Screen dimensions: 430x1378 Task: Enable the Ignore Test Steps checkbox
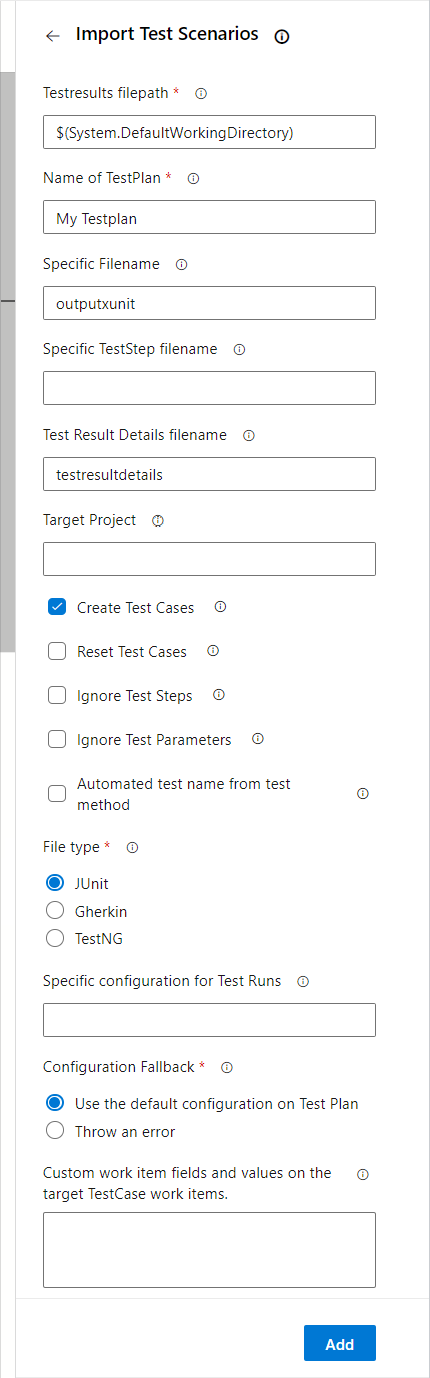[57, 695]
